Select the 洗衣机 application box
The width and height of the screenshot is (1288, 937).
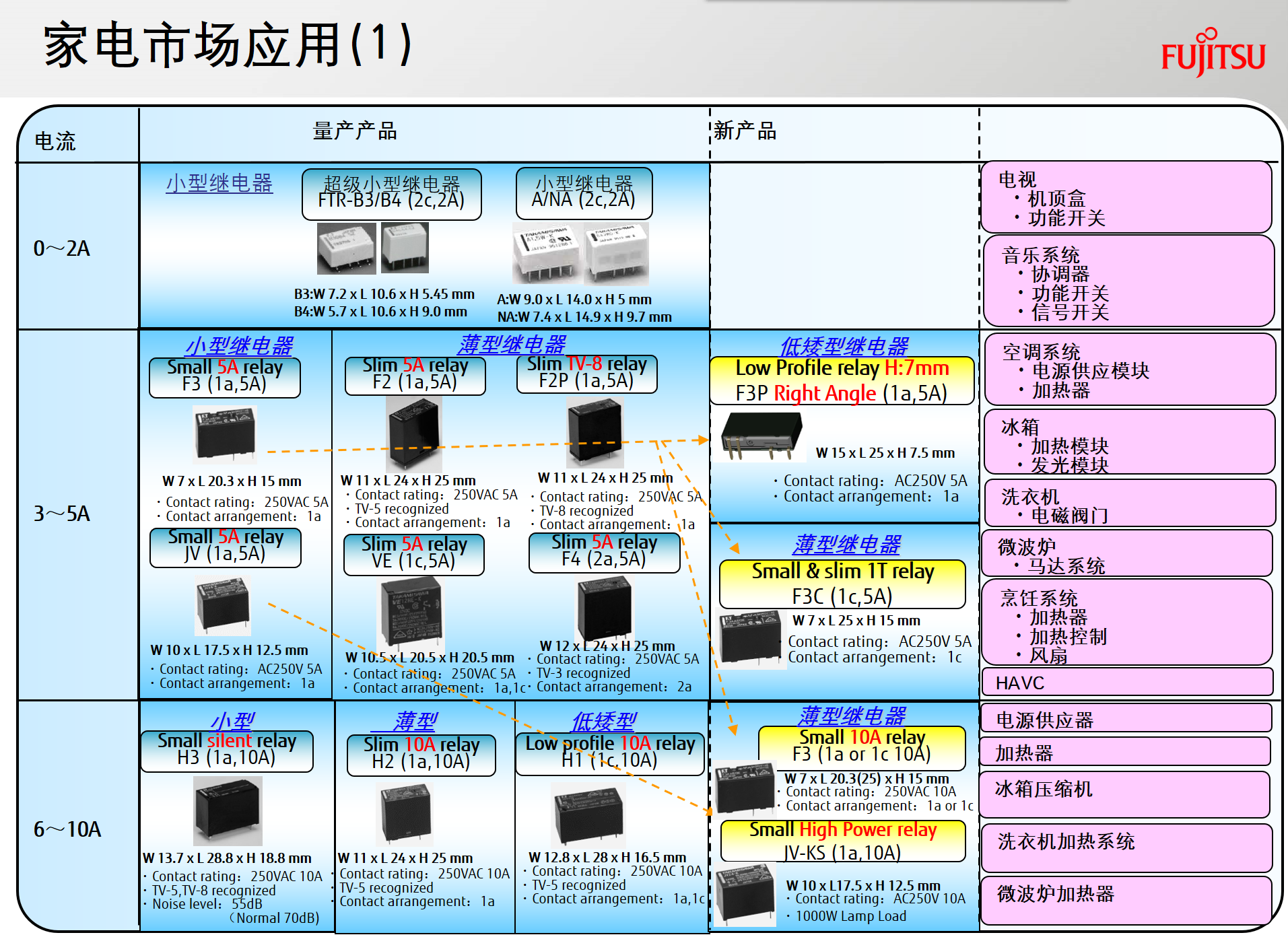tap(1130, 503)
